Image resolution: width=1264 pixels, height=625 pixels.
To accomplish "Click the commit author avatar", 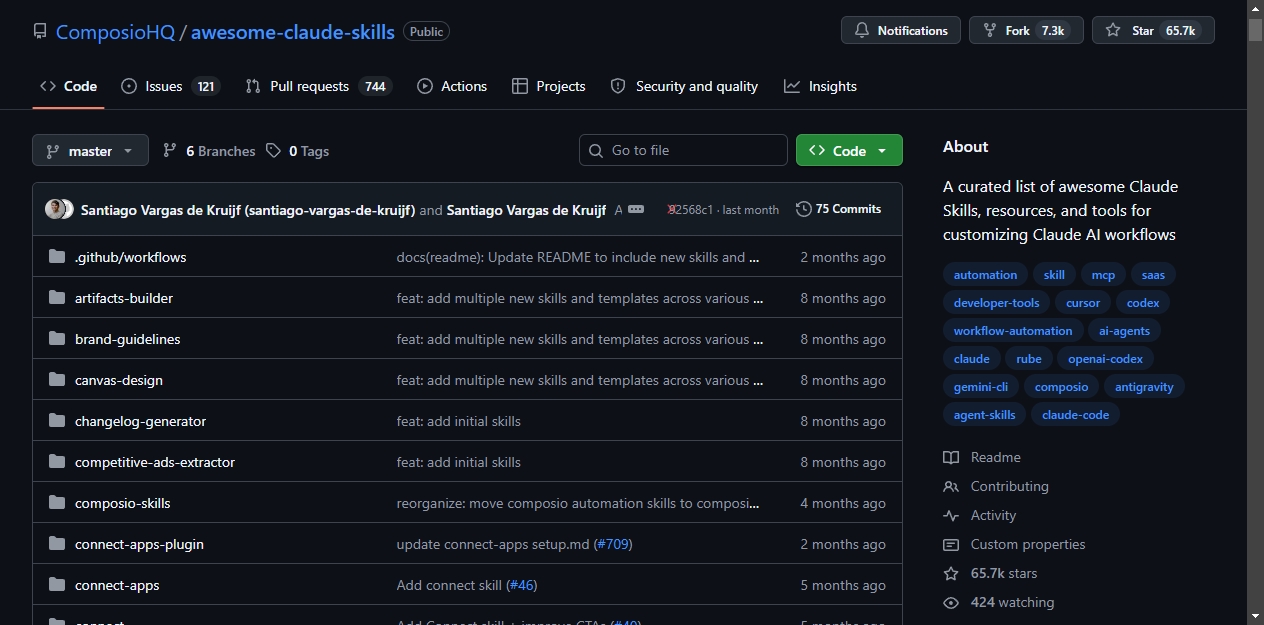I will pos(57,209).
